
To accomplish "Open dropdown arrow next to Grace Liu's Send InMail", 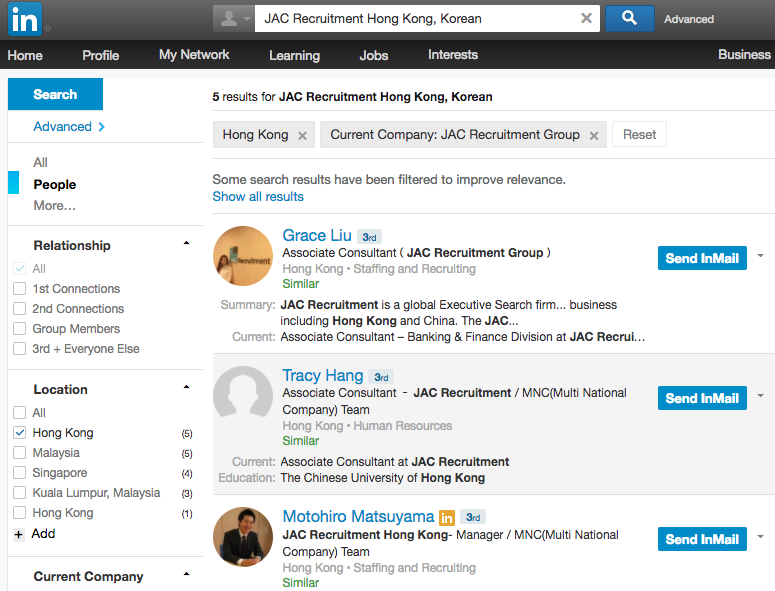I will (x=761, y=255).
